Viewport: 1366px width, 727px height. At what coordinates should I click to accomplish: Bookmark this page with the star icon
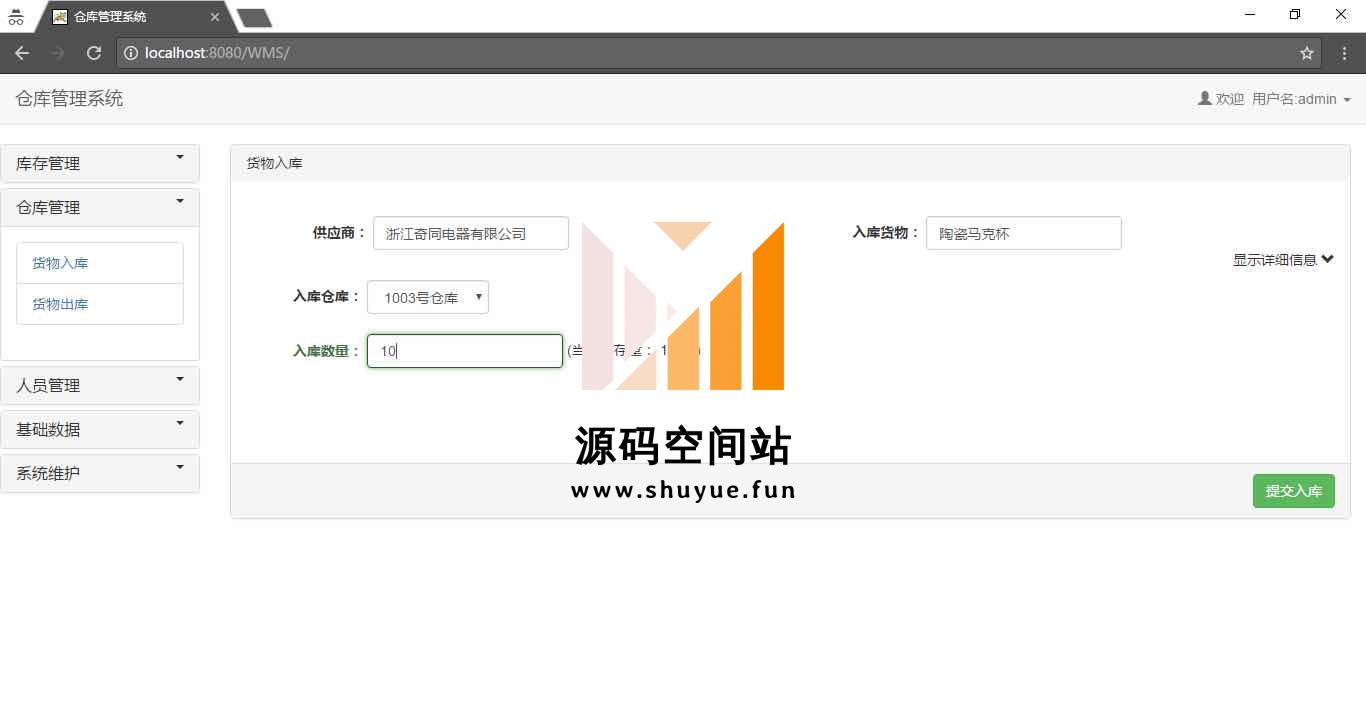click(x=1306, y=53)
